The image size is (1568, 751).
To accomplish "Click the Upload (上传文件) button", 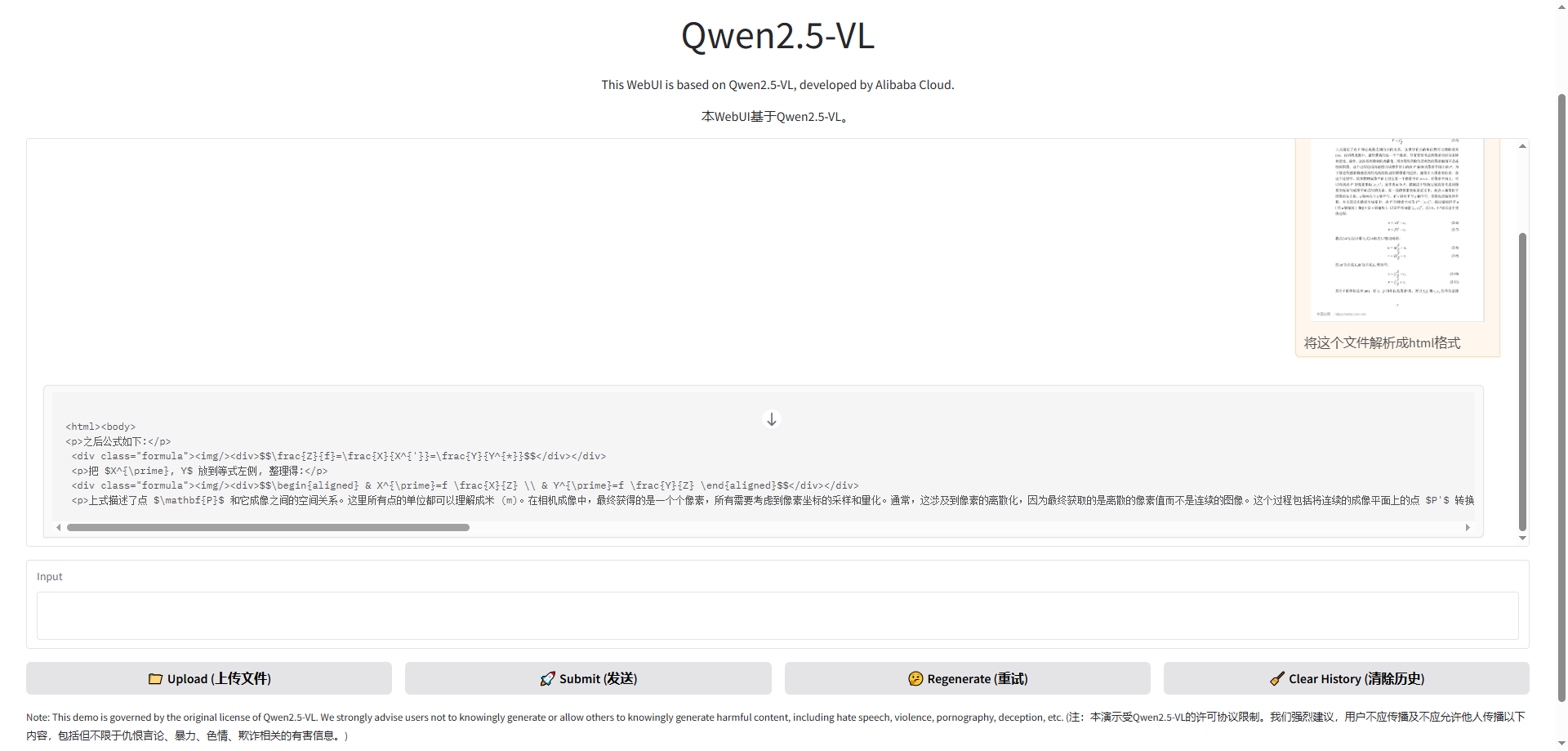I will tap(209, 678).
